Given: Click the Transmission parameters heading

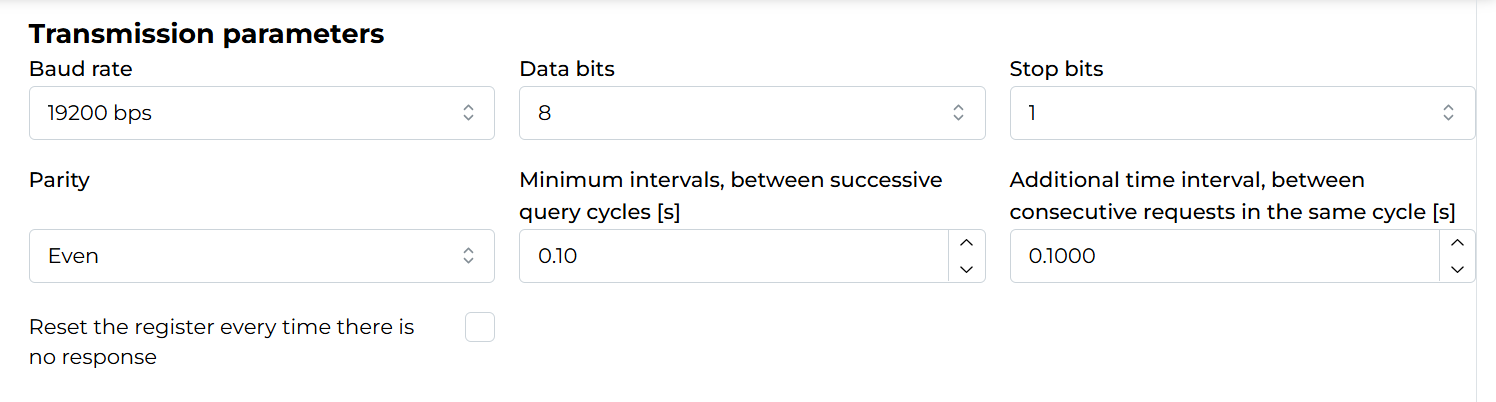Looking at the screenshot, I should coord(206,33).
